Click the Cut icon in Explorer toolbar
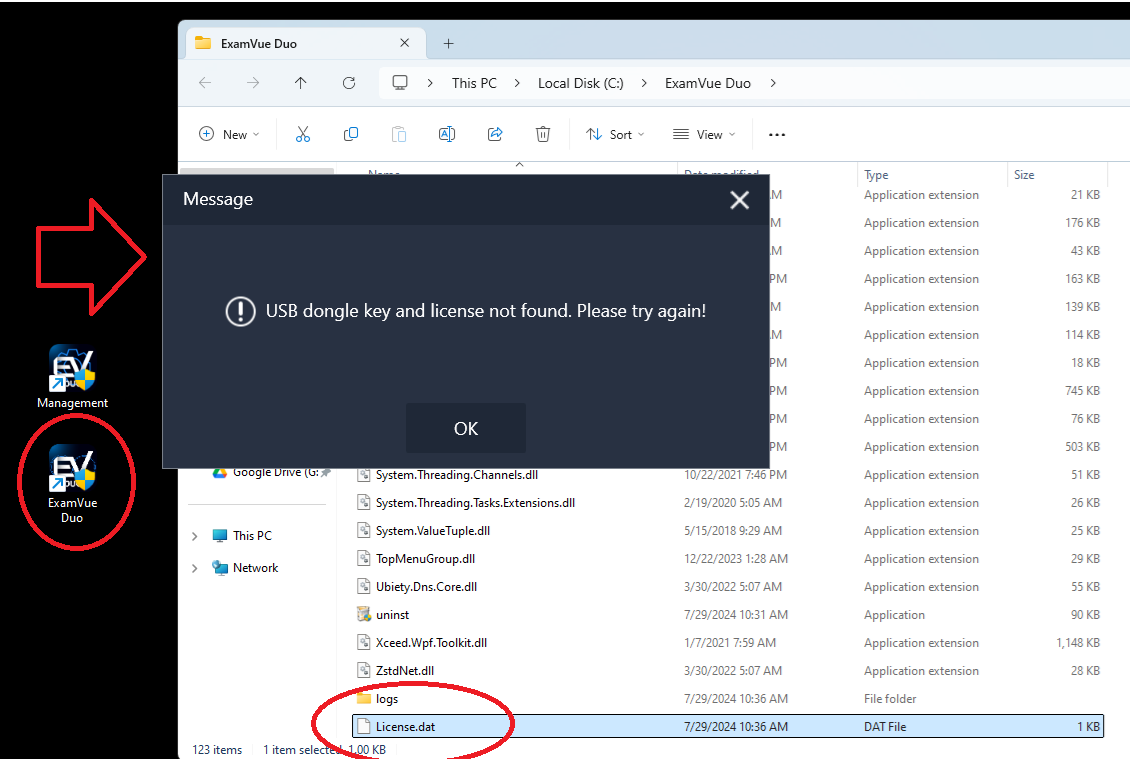 tap(303, 134)
